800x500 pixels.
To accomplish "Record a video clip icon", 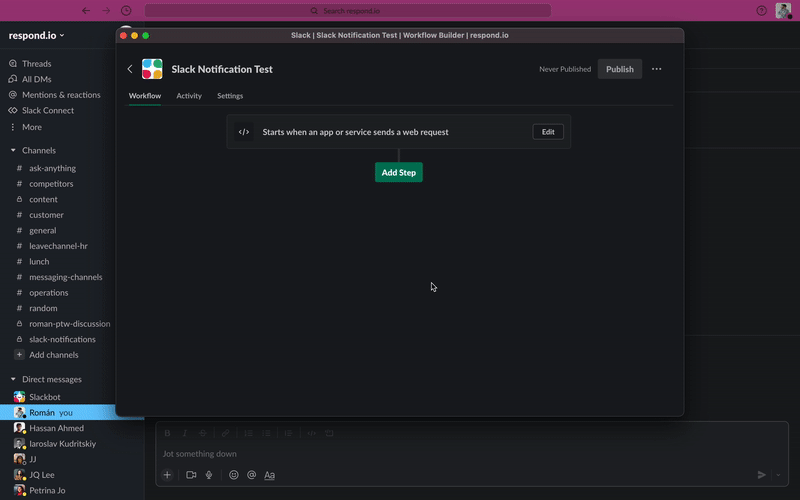I will (191, 475).
